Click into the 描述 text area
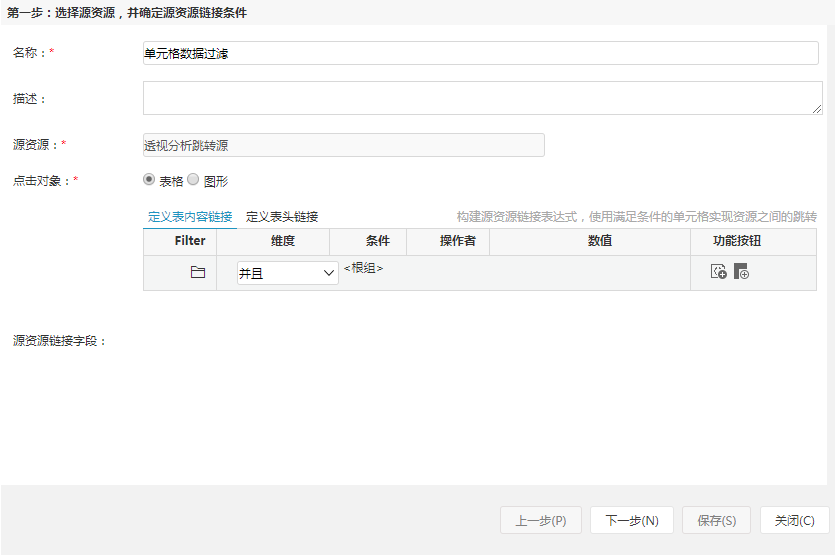 coord(482,98)
